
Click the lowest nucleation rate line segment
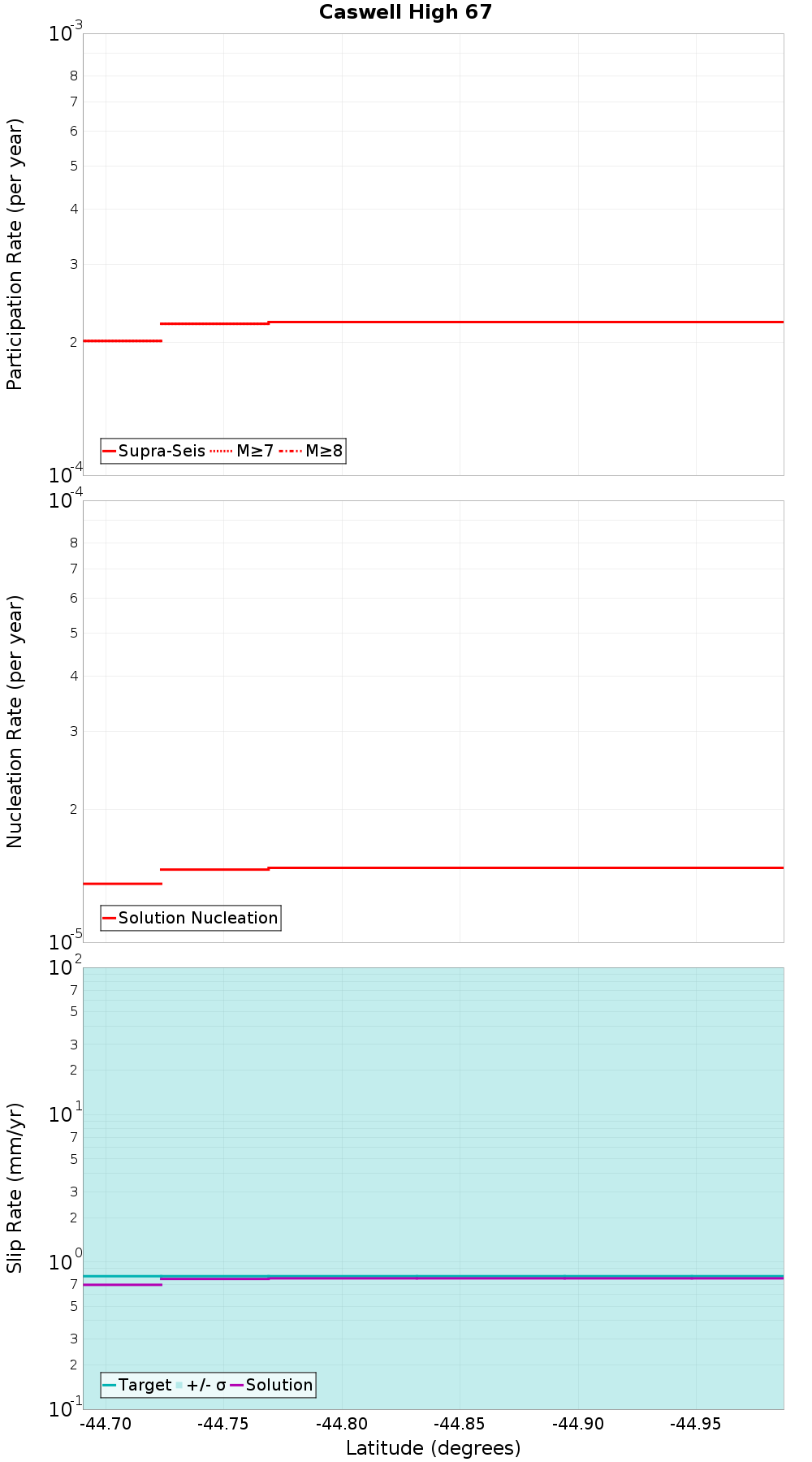[123, 883]
